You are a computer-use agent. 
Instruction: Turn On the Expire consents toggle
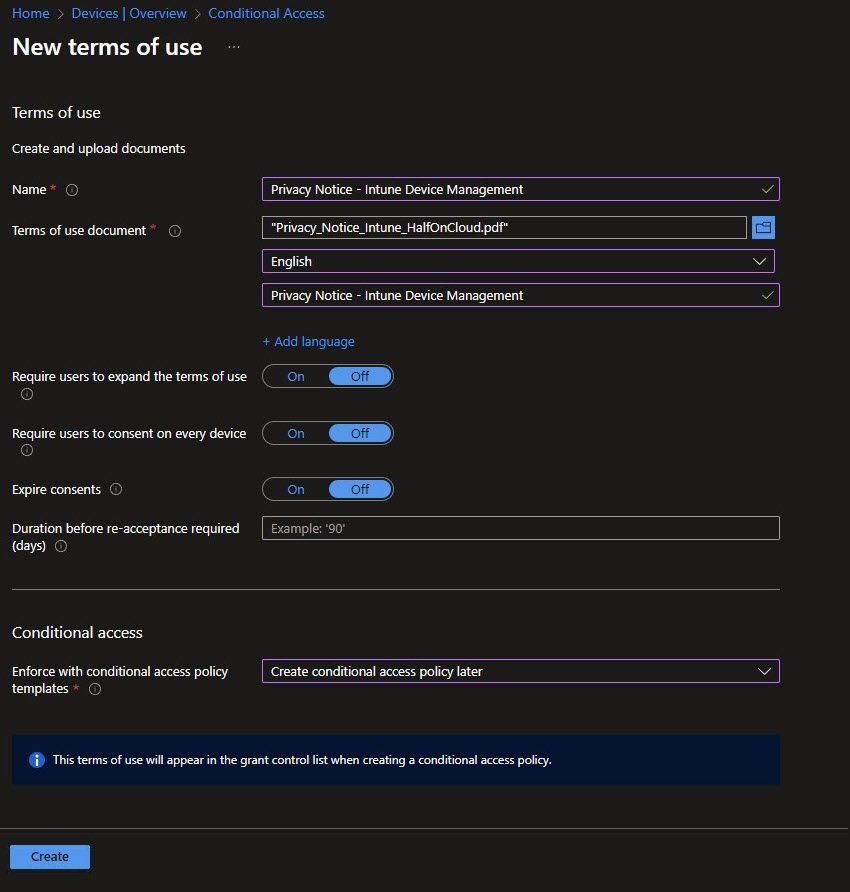[296, 489]
